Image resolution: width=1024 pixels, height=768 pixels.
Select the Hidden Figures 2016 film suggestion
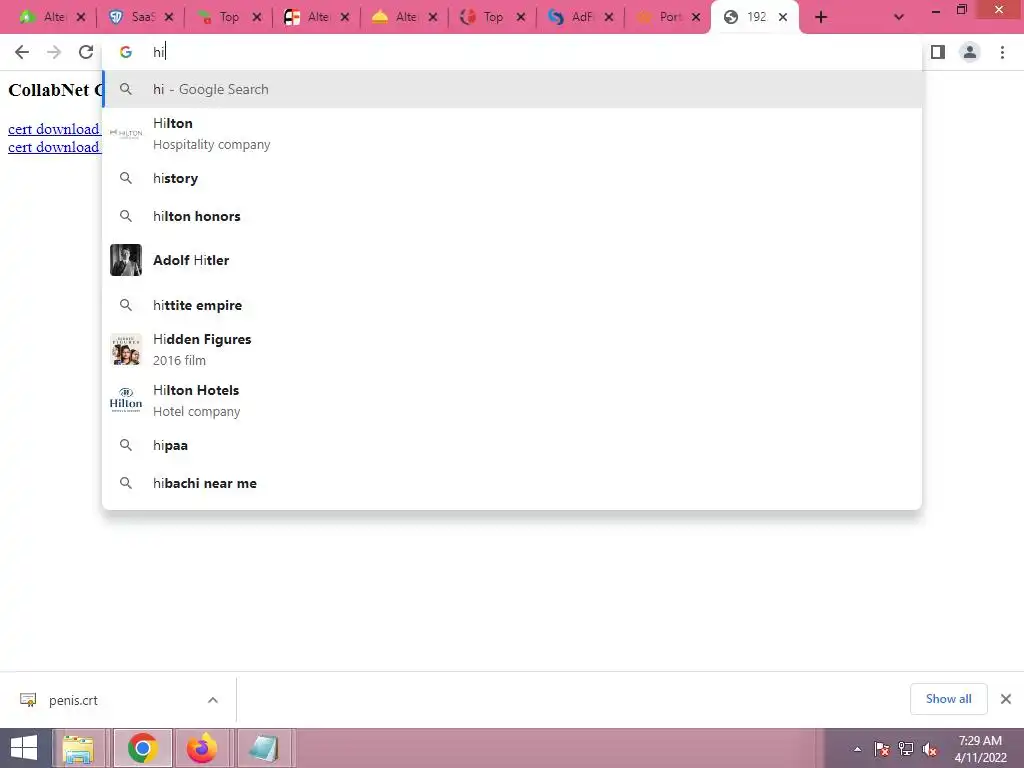click(513, 349)
